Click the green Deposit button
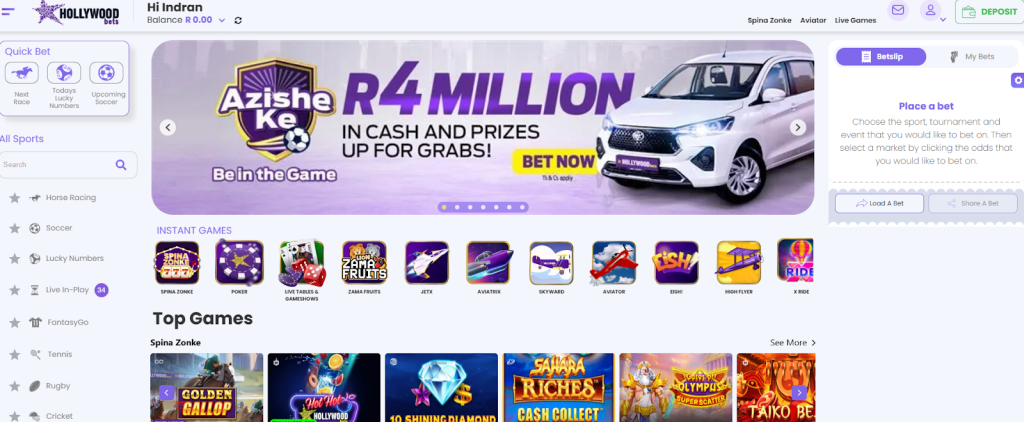Screen dimensions: 1024x422 (989, 12)
